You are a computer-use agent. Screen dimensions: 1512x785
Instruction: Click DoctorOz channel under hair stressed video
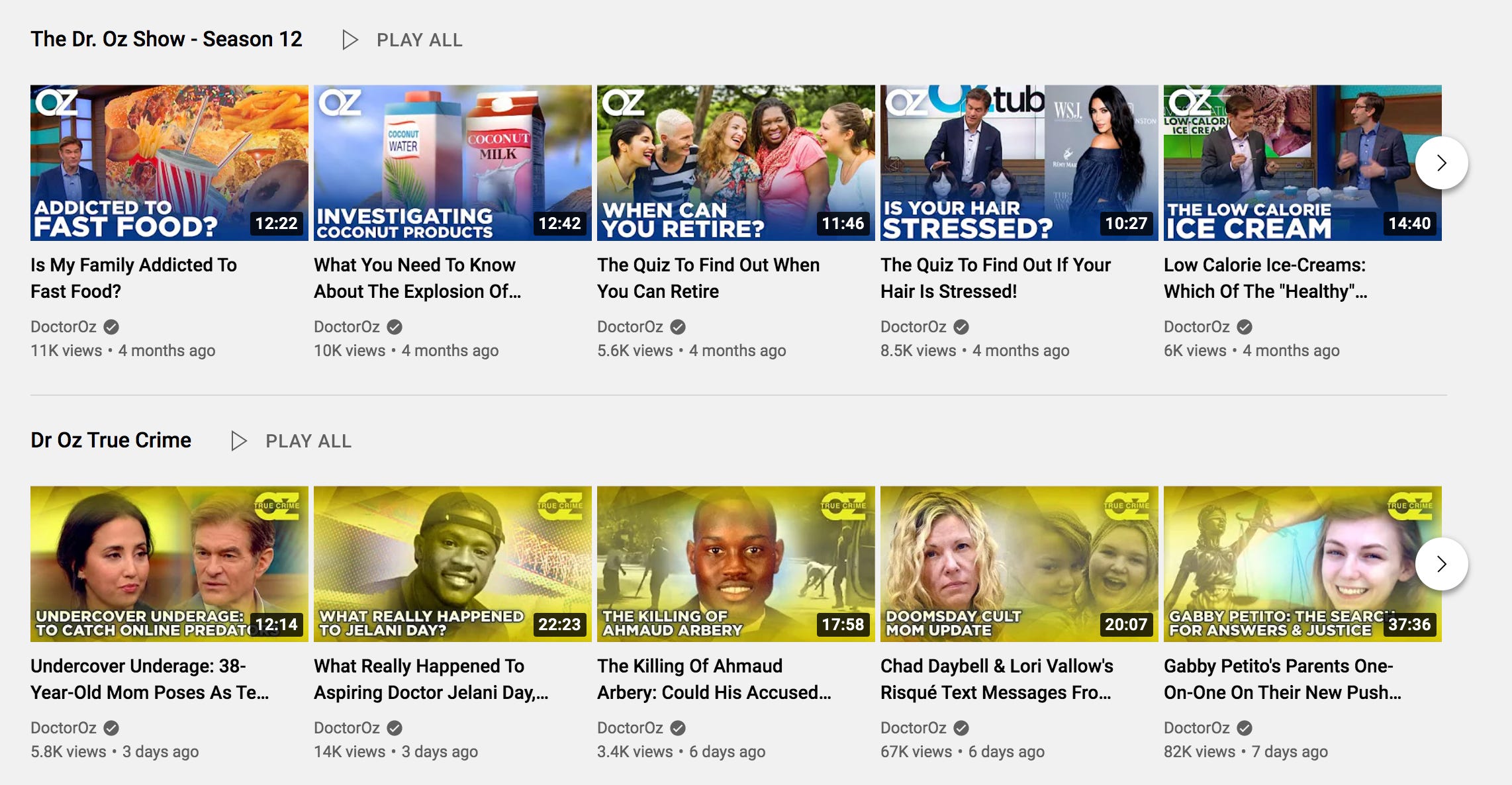(x=914, y=327)
